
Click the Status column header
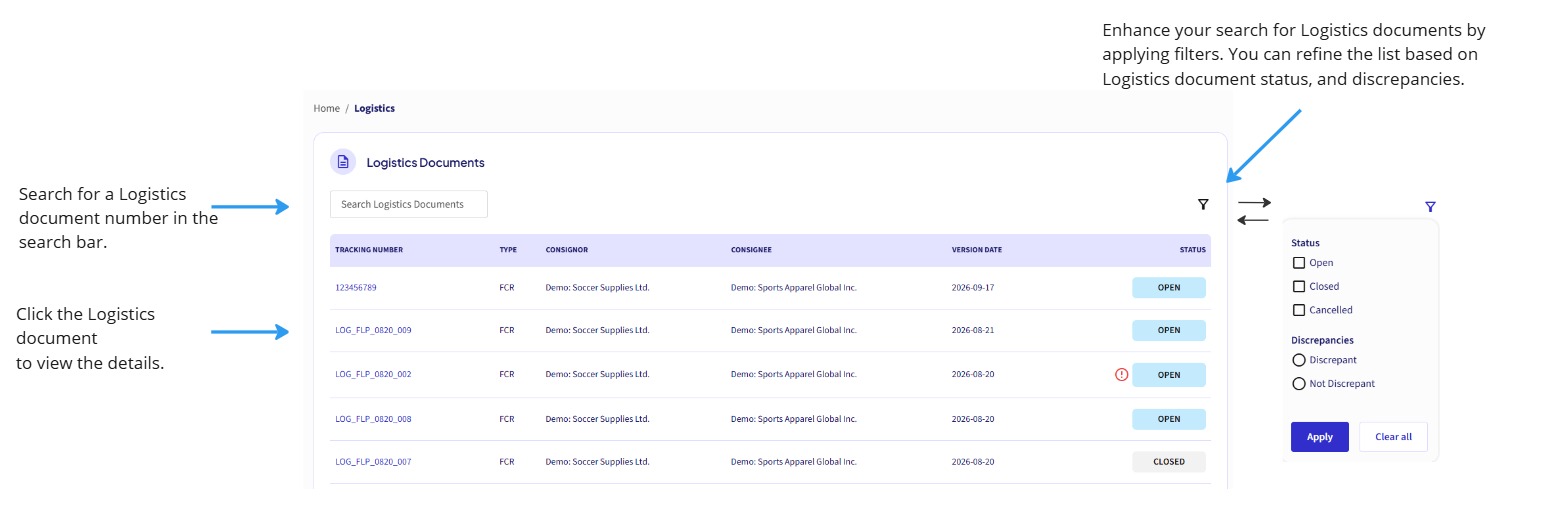click(x=1192, y=250)
